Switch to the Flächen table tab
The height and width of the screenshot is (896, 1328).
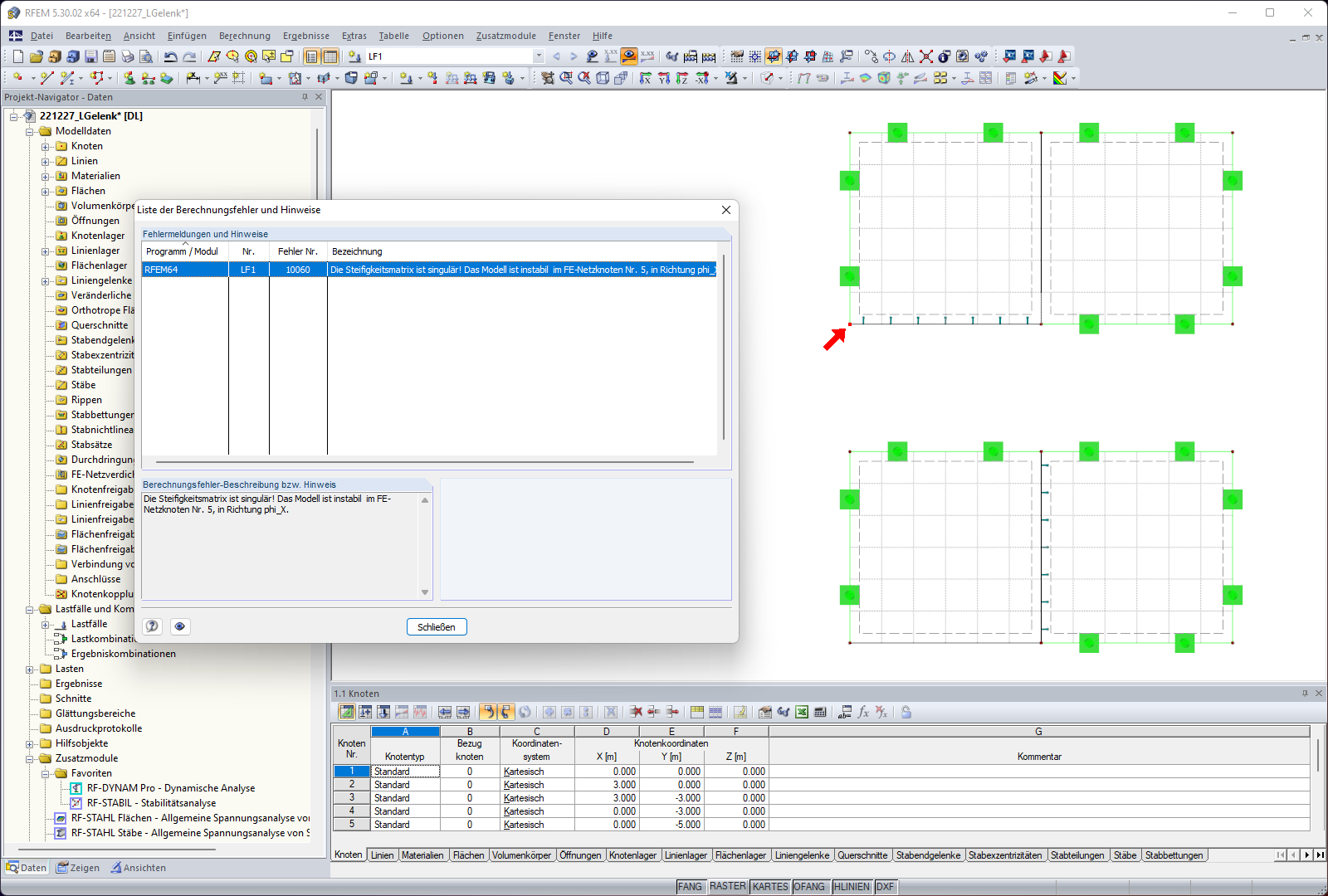pyautogui.click(x=469, y=855)
